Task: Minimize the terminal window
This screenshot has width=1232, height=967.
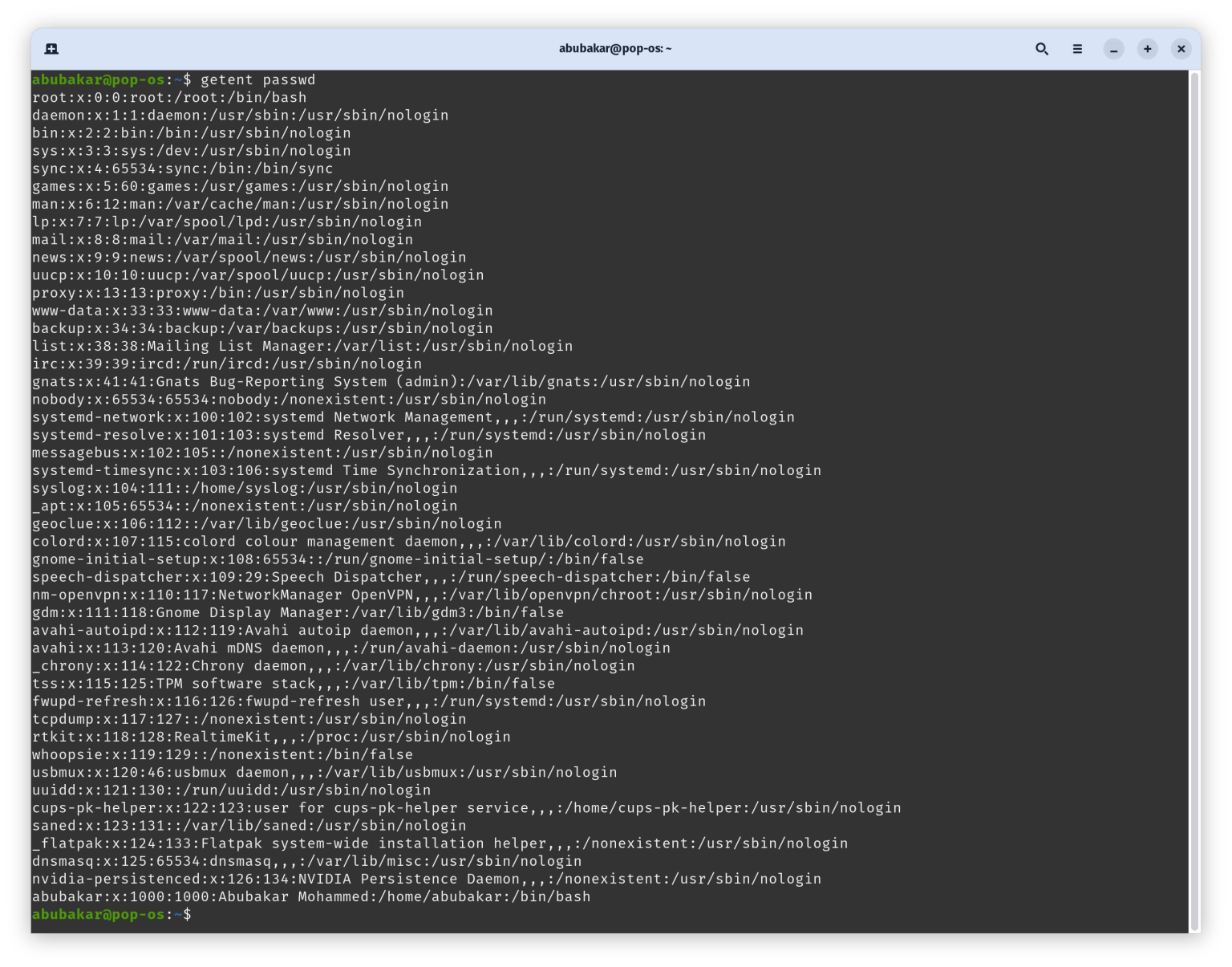Action: (1114, 49)
